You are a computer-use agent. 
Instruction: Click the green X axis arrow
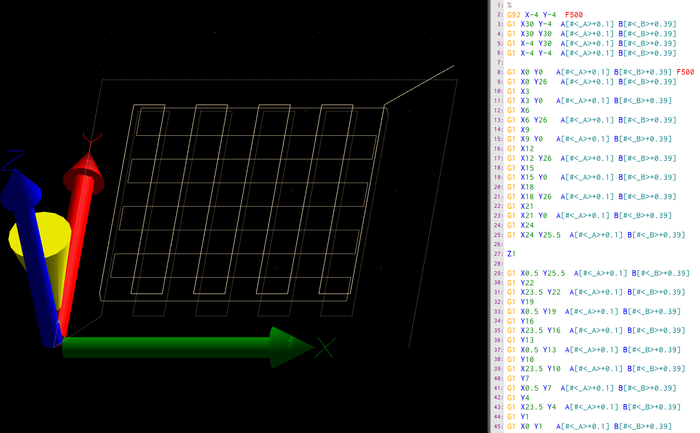[x=188, y=347]
